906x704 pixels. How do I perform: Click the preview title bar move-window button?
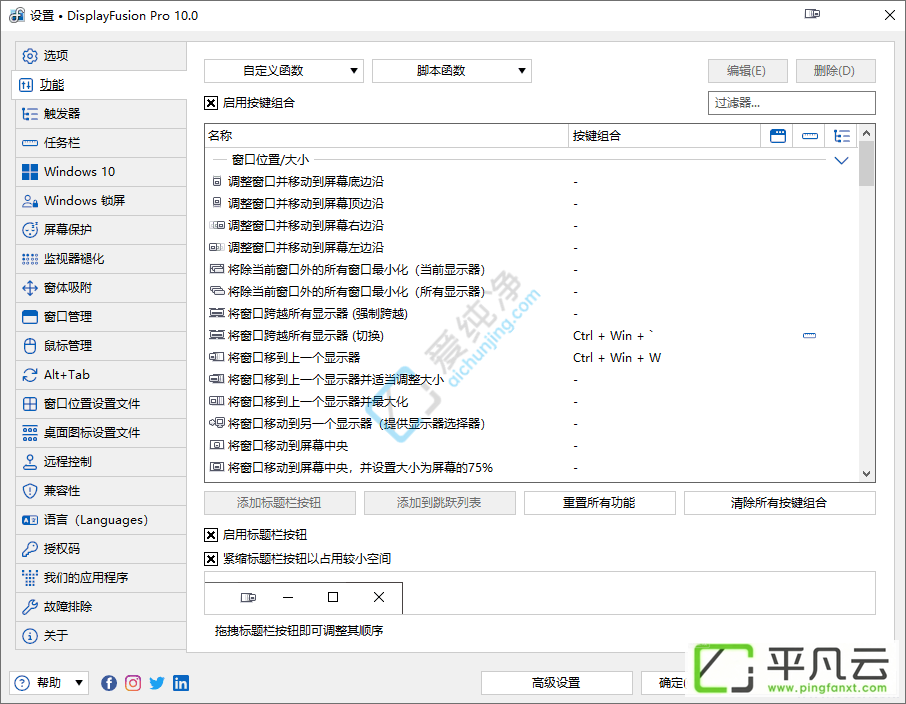[x=248, y=597]
